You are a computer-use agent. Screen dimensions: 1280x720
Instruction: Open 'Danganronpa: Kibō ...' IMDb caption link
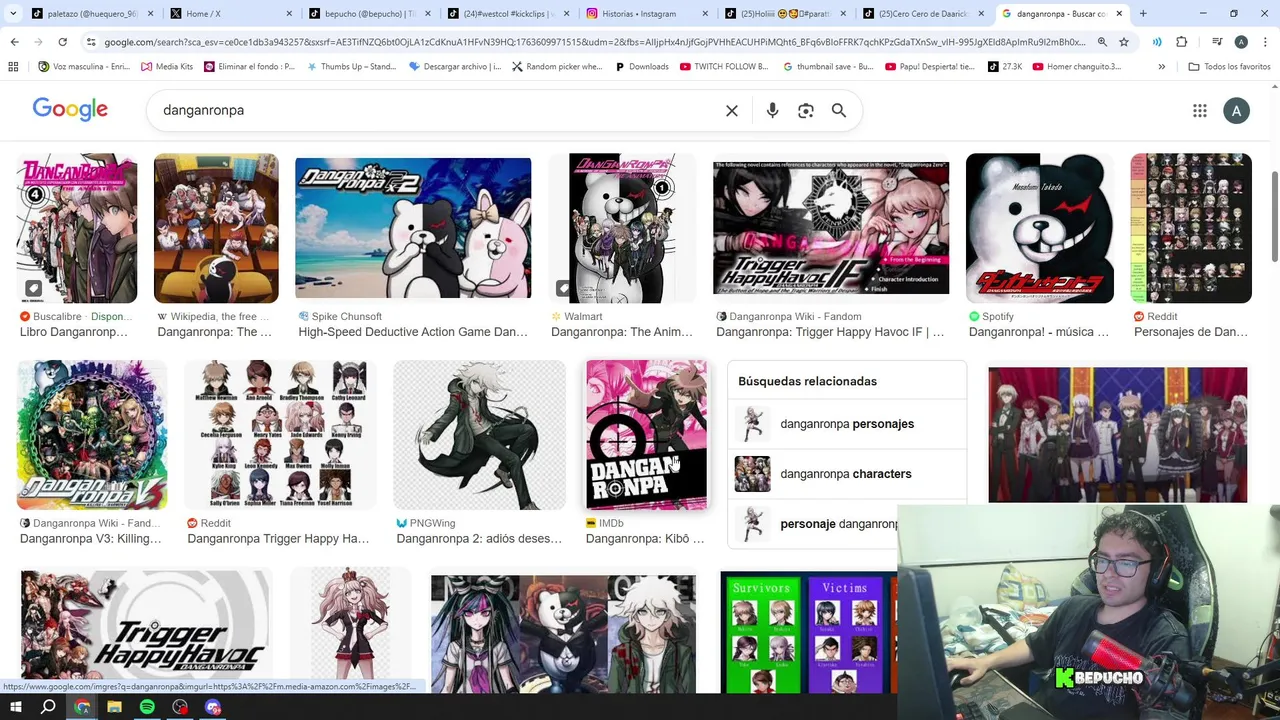click(x=645, y=539)
